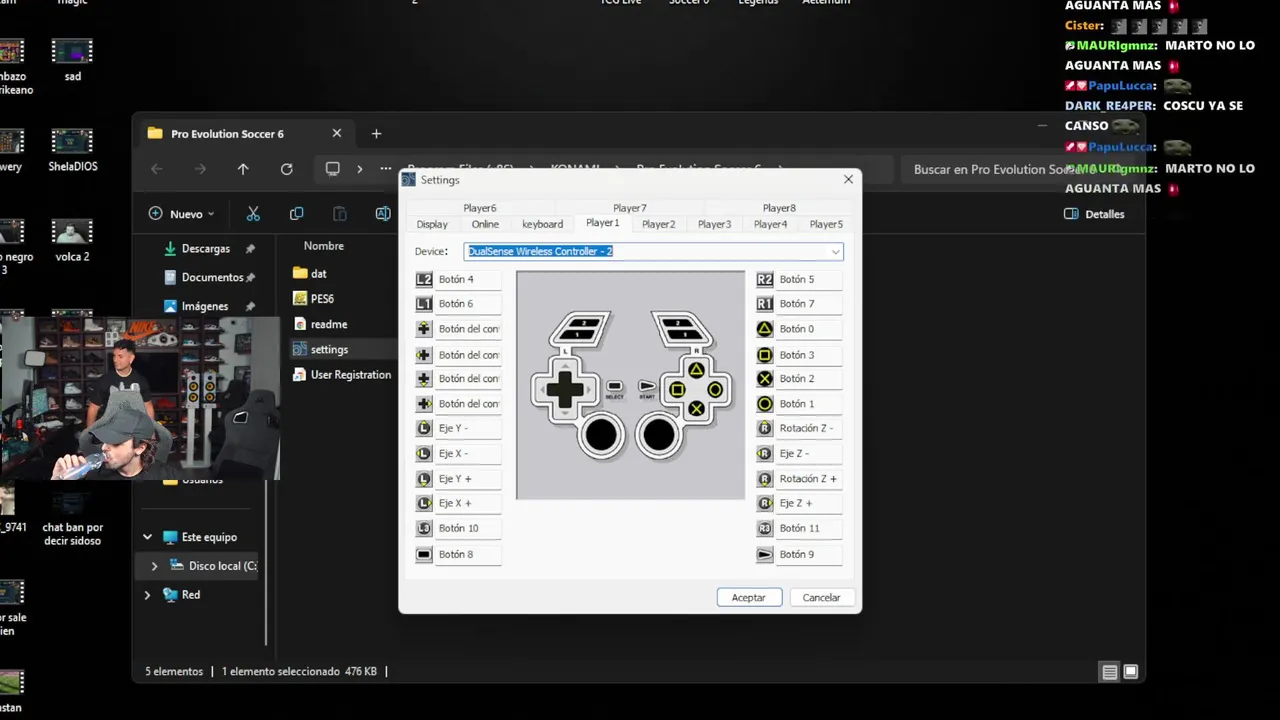Click the R1 shoulder button icon
The width and height of the screenshot is (1280, 720).
click(x=765, y=304)
